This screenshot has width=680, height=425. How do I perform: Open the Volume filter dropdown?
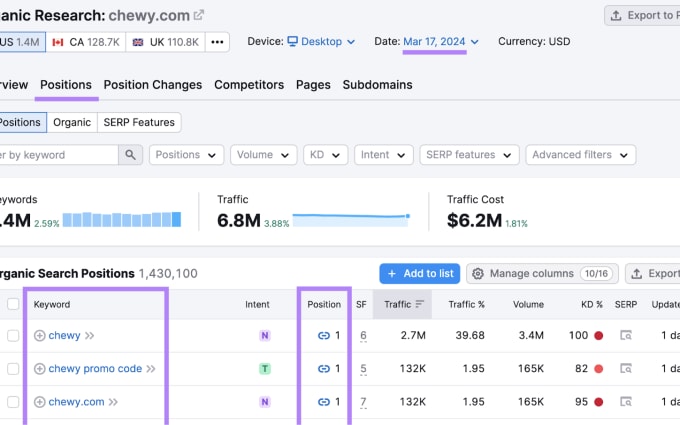[264, 155]
